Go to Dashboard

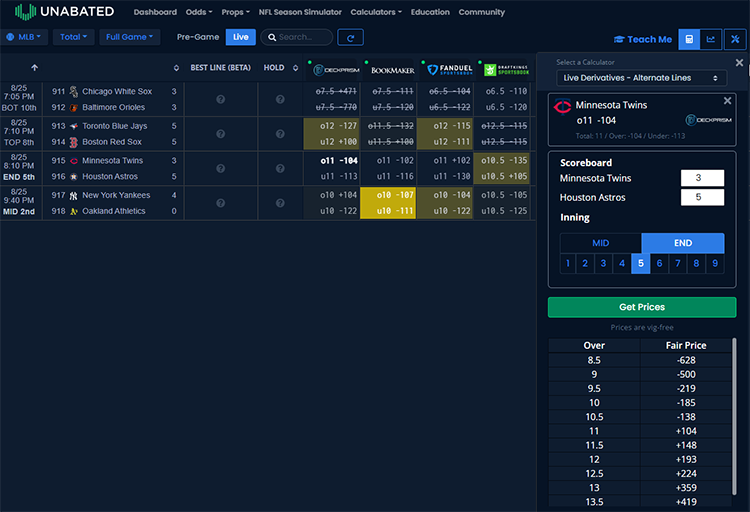pos(155,12)
